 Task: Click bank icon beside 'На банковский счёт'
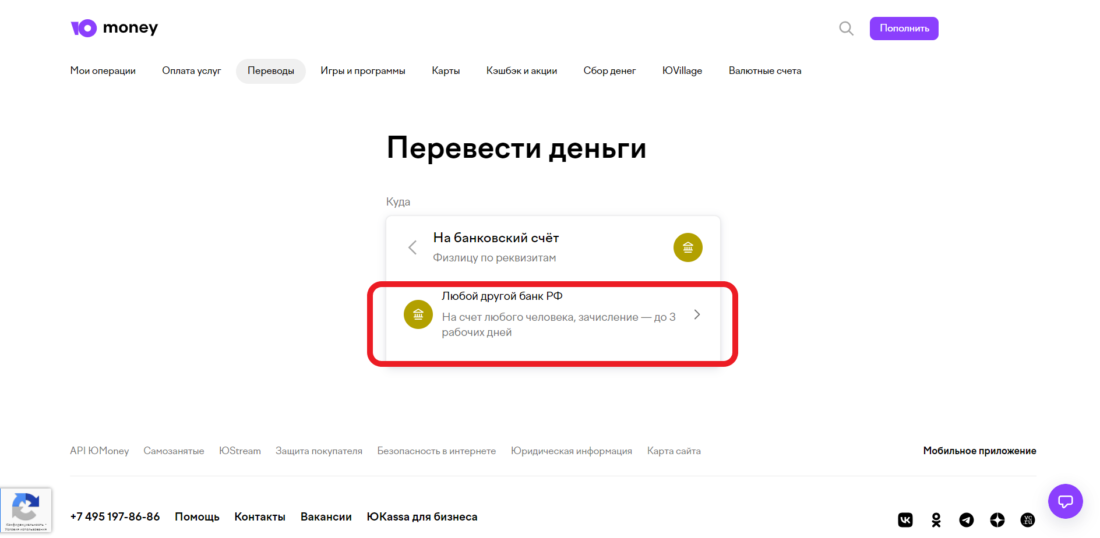pyautogui.click(x=688, y=247)
